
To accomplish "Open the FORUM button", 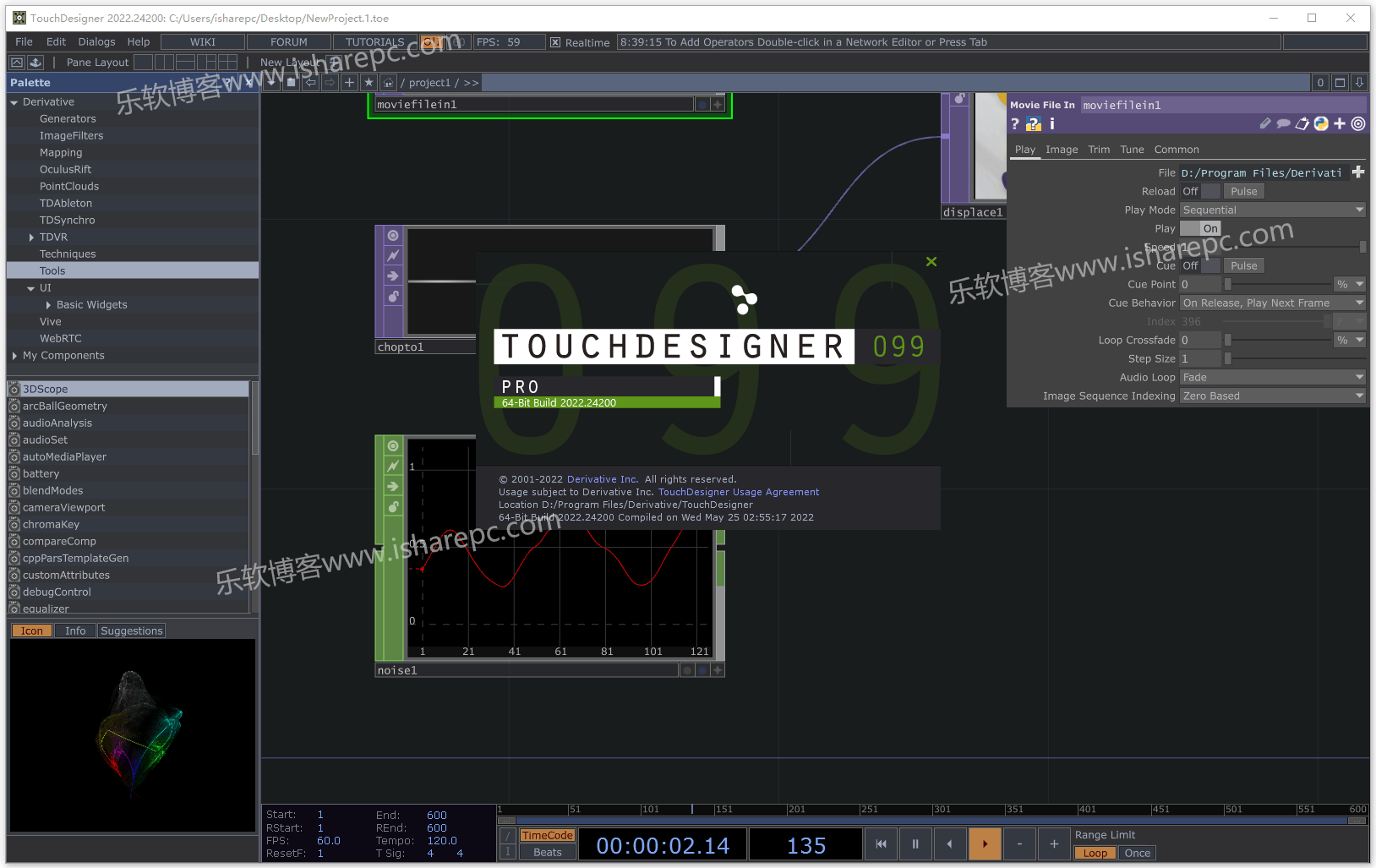I will (x=289, y=42).
